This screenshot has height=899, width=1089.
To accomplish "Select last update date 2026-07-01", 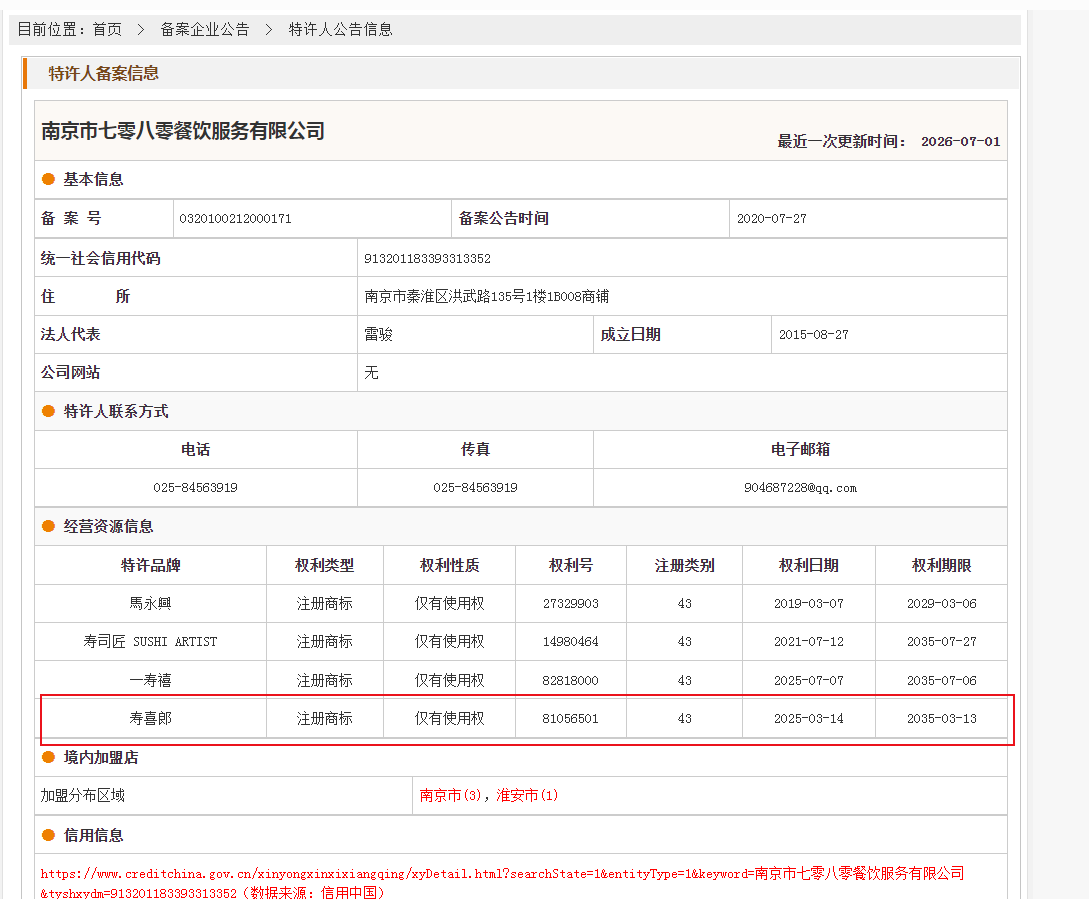I will [961, 142].
